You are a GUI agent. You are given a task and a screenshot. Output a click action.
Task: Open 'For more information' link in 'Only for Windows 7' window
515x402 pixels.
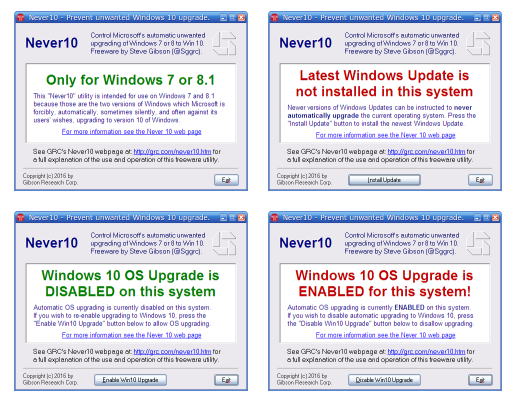(x=132, y=132)
